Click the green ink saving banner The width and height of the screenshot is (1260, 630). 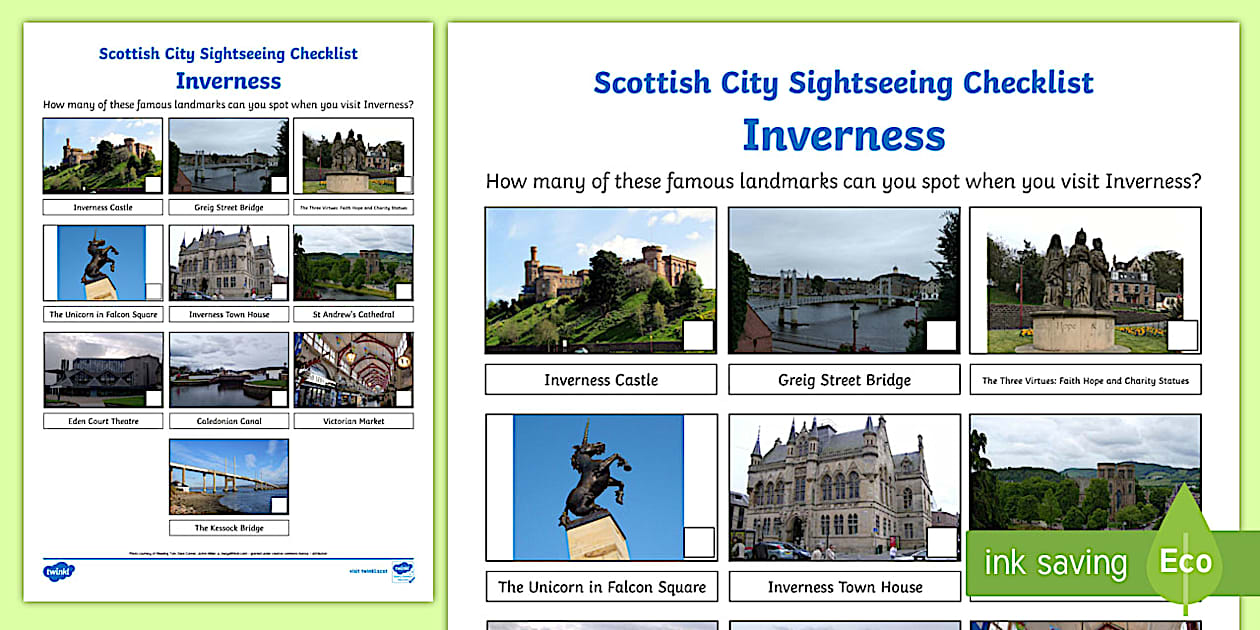coord(1055,563)
